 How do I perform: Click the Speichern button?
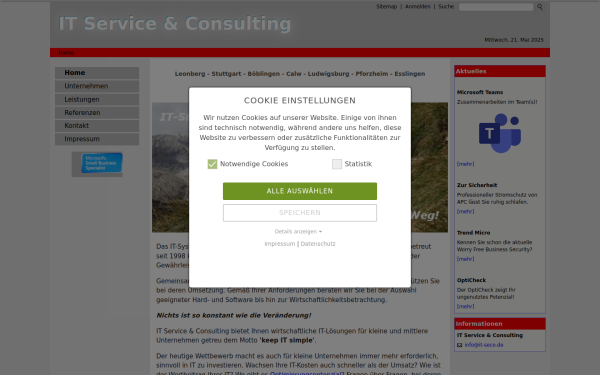point(300,213)
